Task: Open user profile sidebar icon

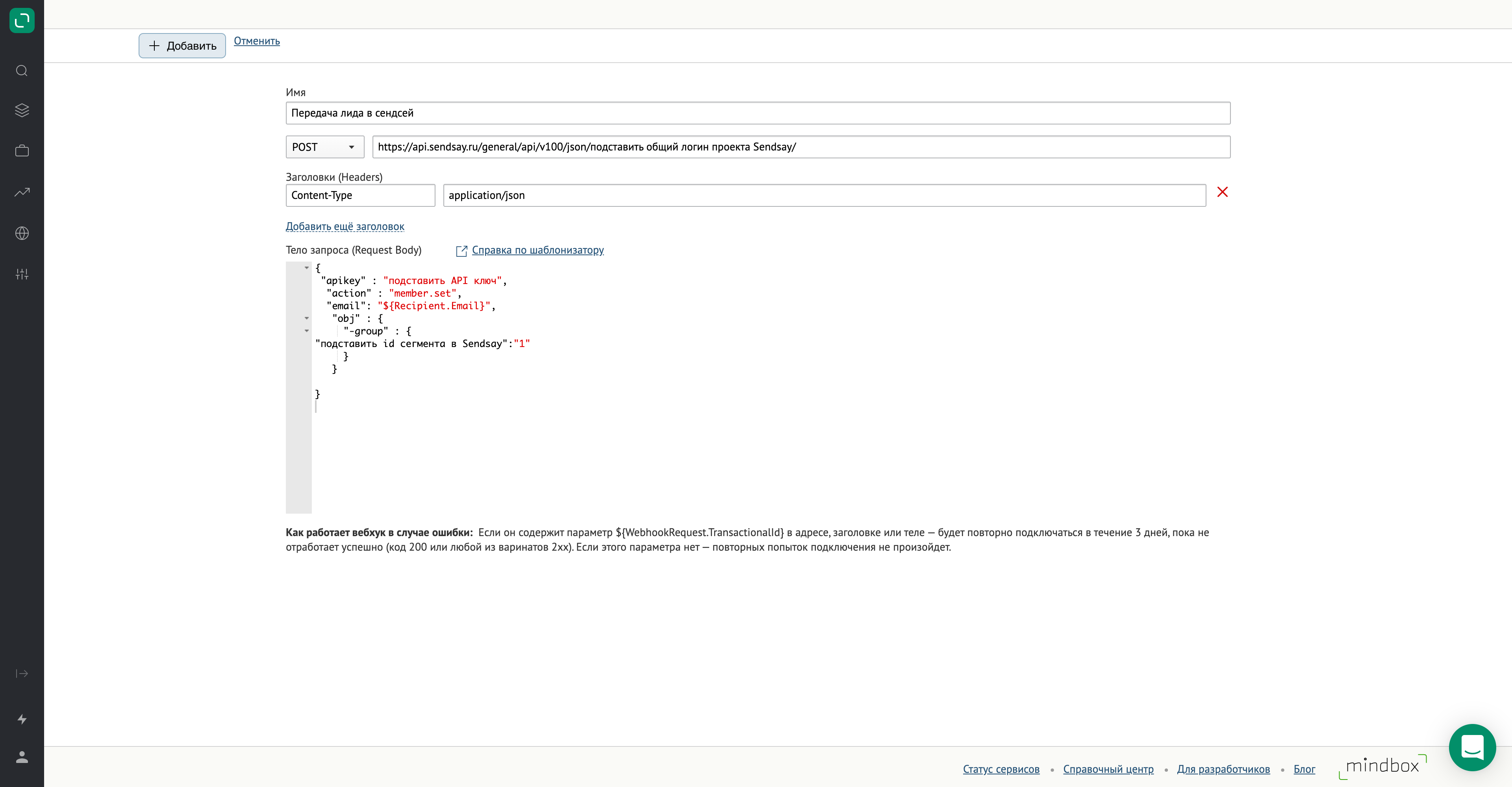Action: click(22, 757)
